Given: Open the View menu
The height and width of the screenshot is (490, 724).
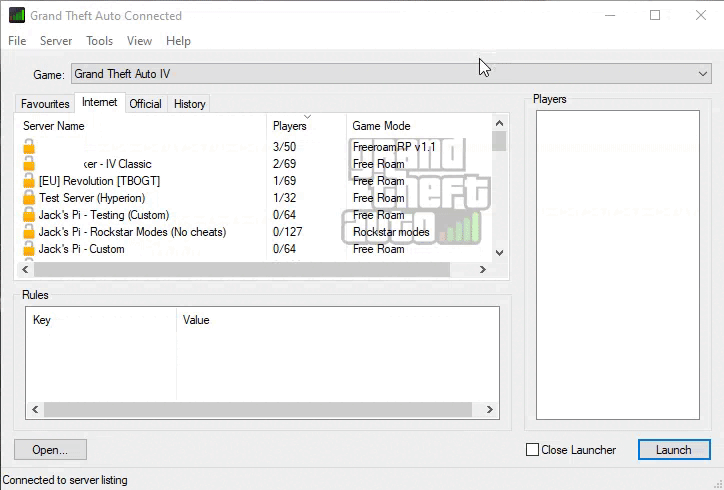Looking at the screenshot, I should (x=139, y=41).
